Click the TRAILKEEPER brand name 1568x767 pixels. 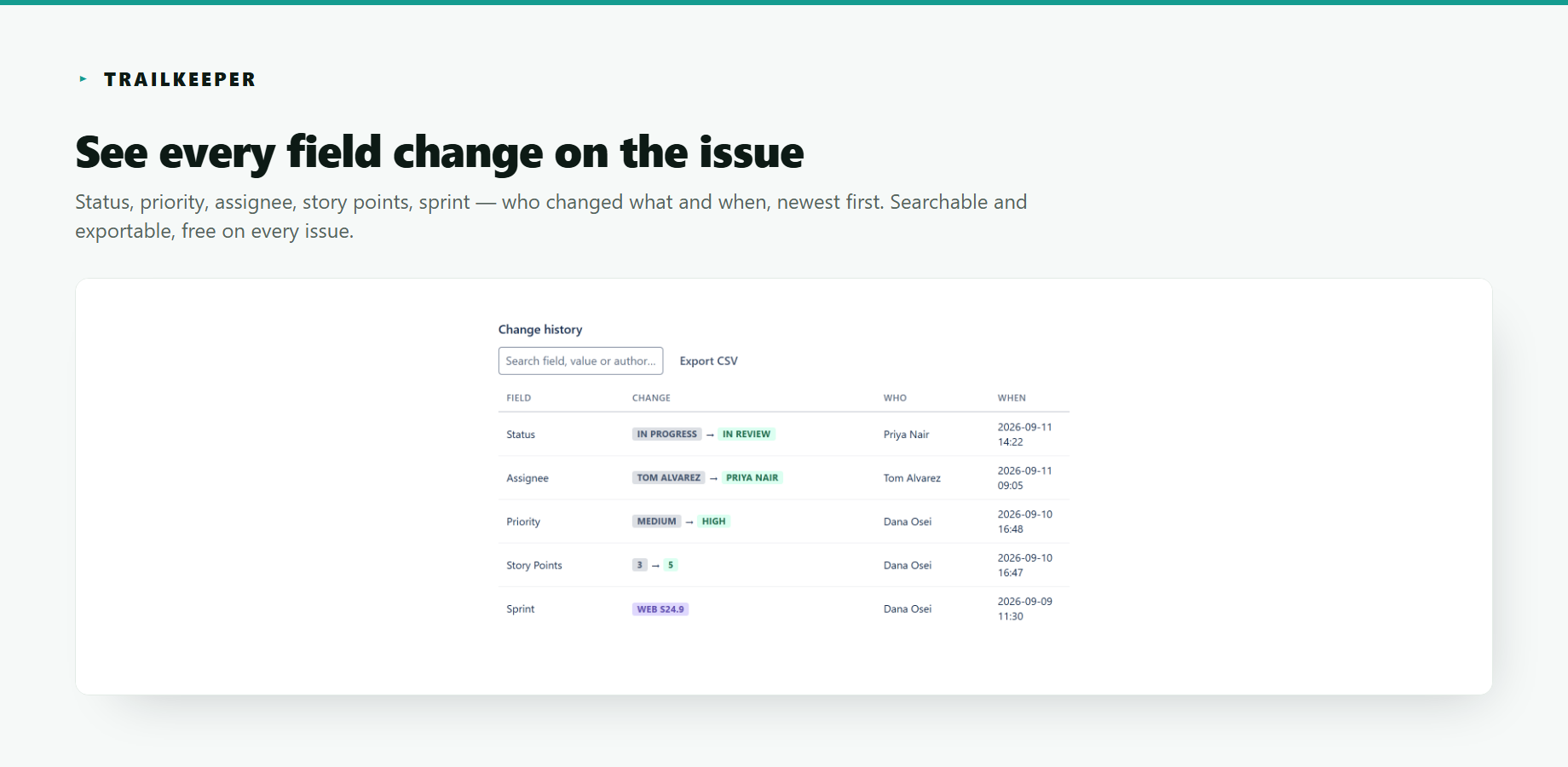point(180,79)
